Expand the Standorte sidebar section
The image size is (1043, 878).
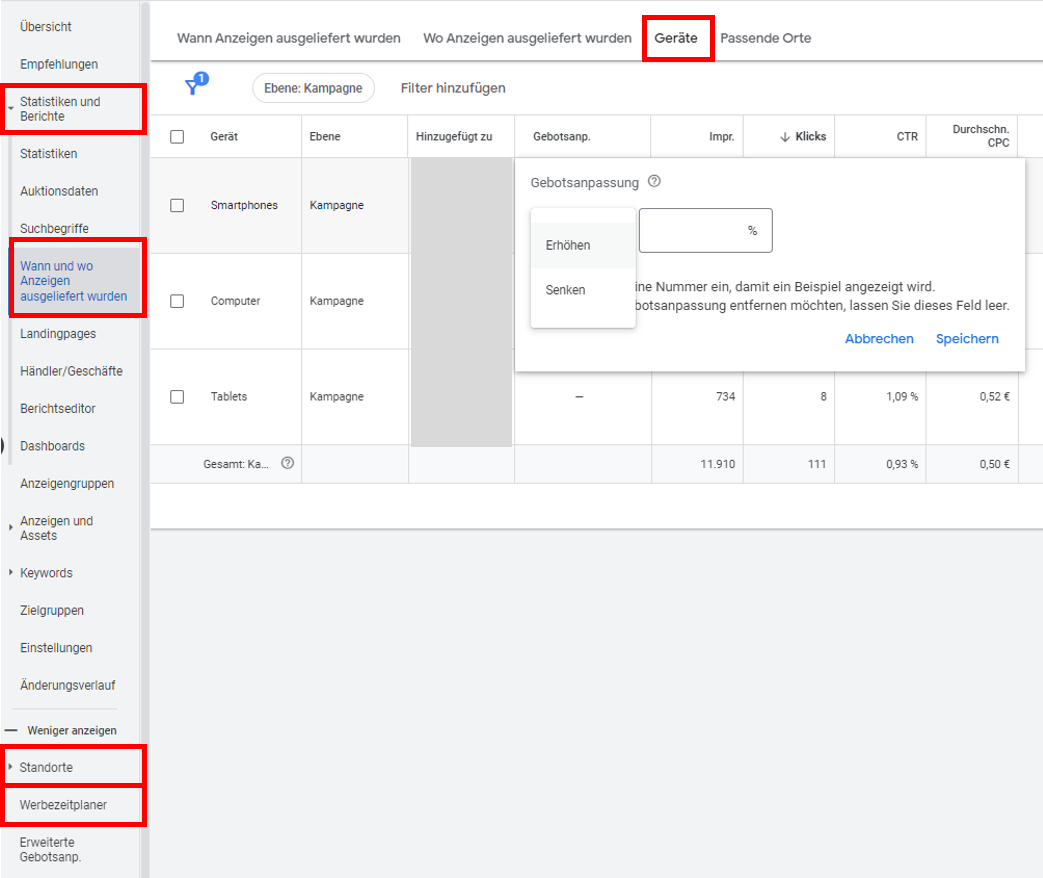point(11,767)
